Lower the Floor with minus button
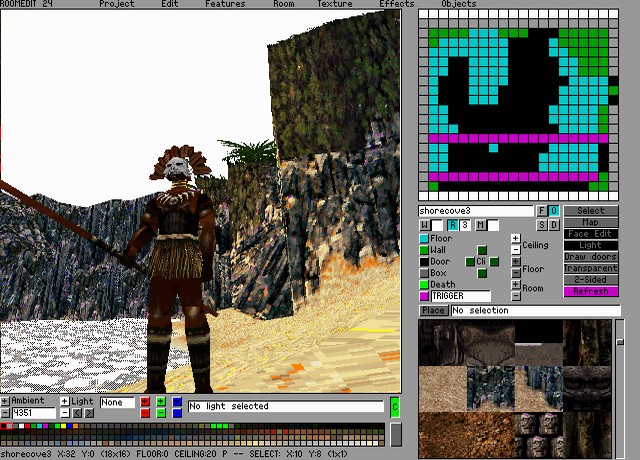The width and height of the screenshot is (640, 460). pyautogui.click(x=515, y=273)
